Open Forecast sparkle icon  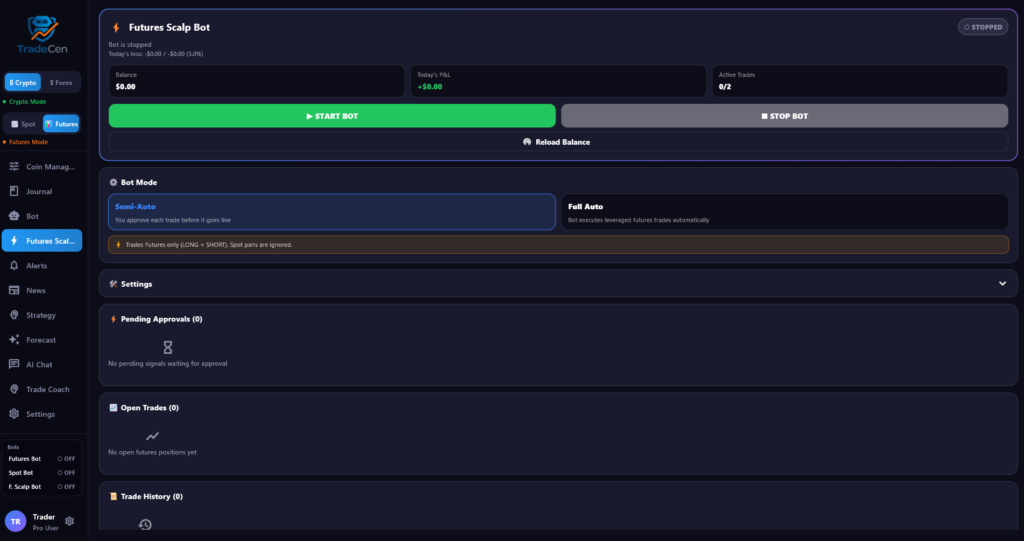click(x=14, y=340)
